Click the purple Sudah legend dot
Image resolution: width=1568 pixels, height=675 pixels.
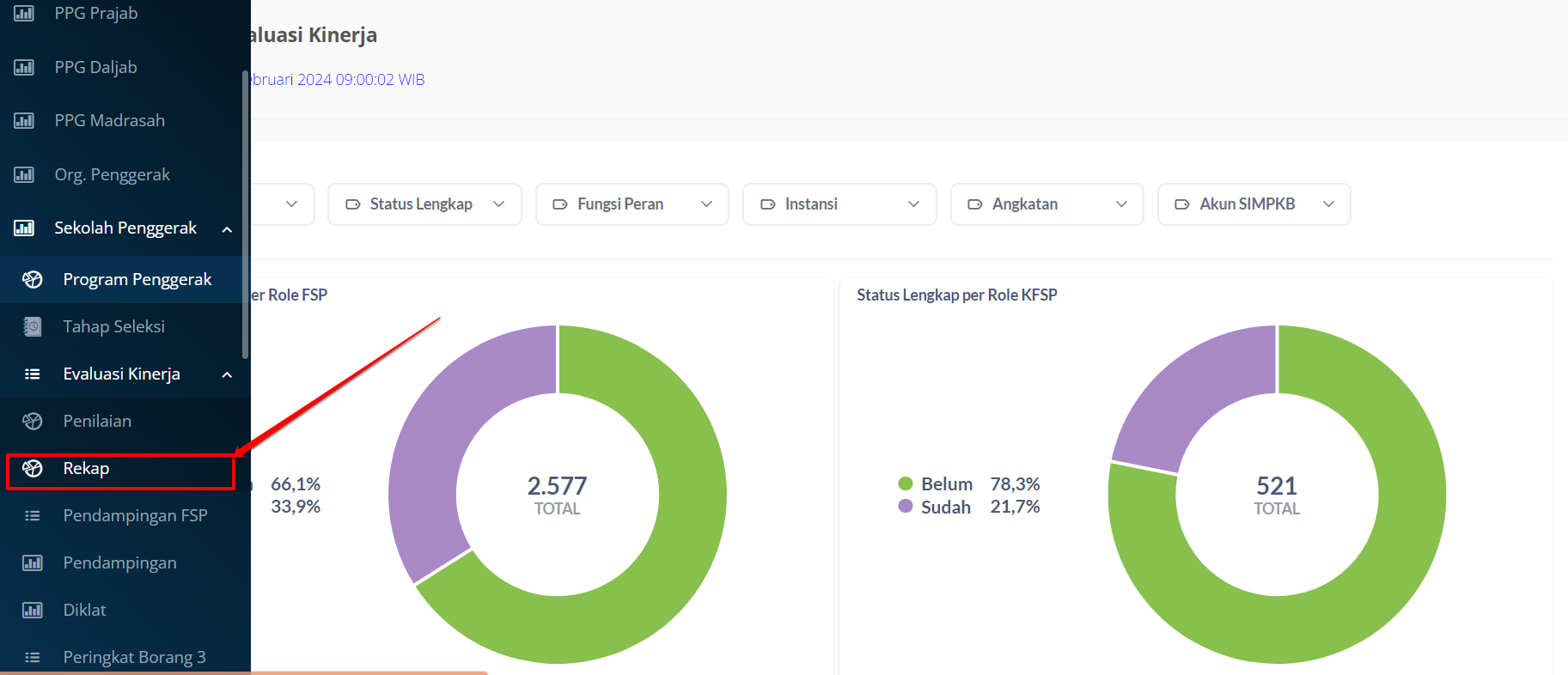[905, 506]
